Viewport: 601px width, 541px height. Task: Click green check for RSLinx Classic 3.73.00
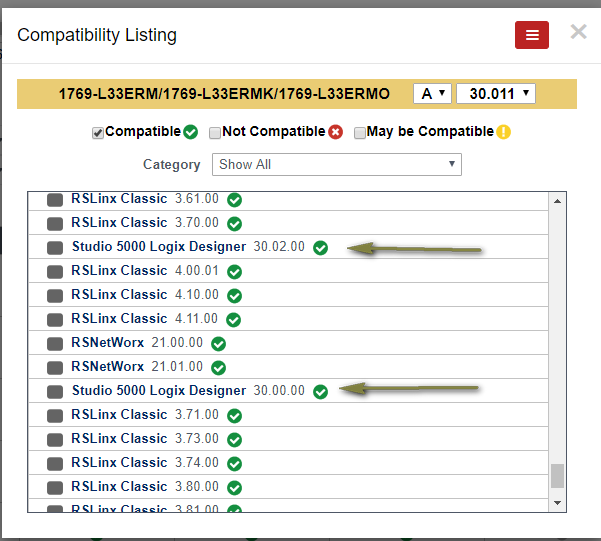pos(234,440)
